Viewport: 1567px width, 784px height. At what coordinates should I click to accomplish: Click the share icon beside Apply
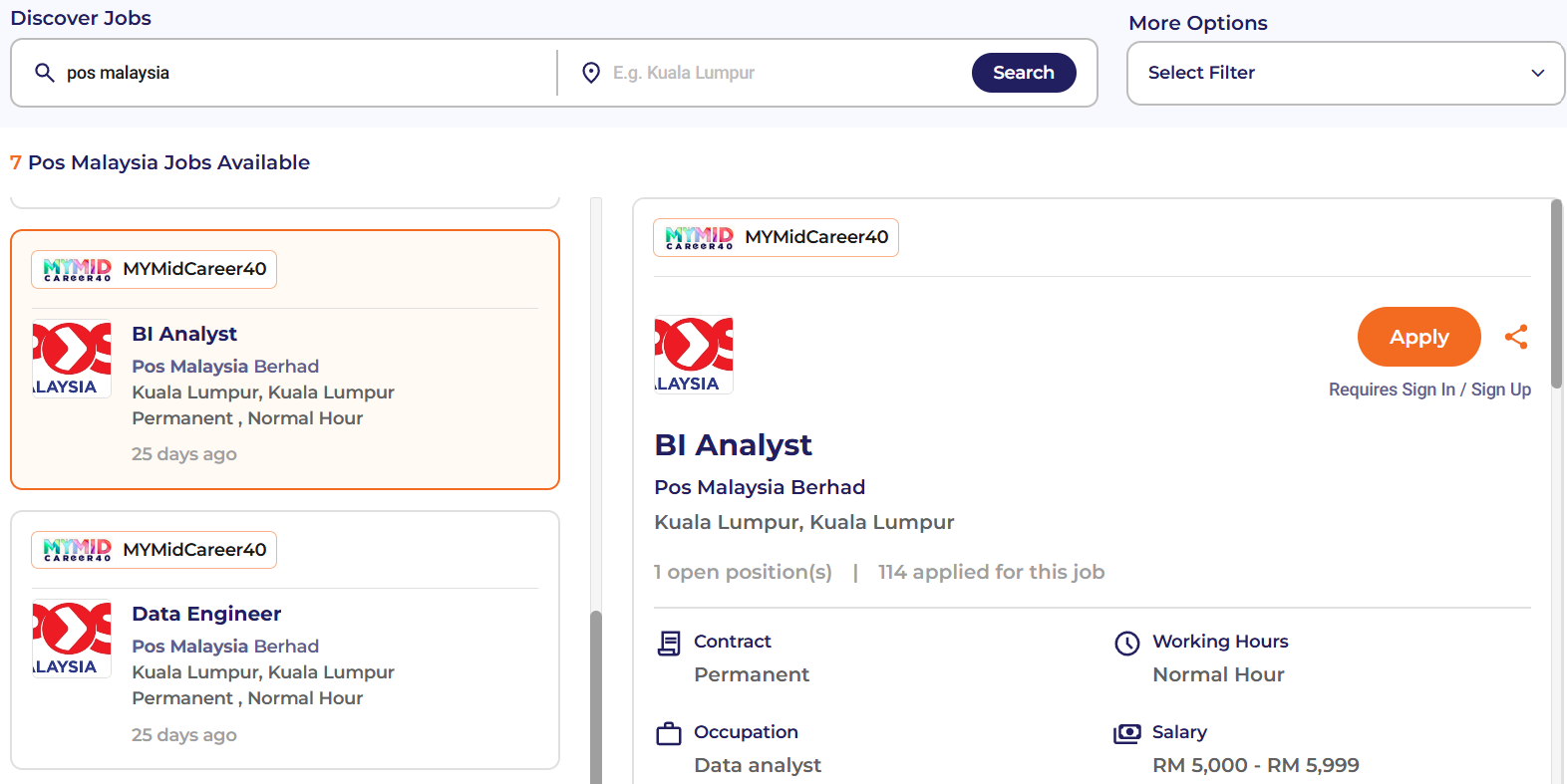click(x=1516, y=337)
